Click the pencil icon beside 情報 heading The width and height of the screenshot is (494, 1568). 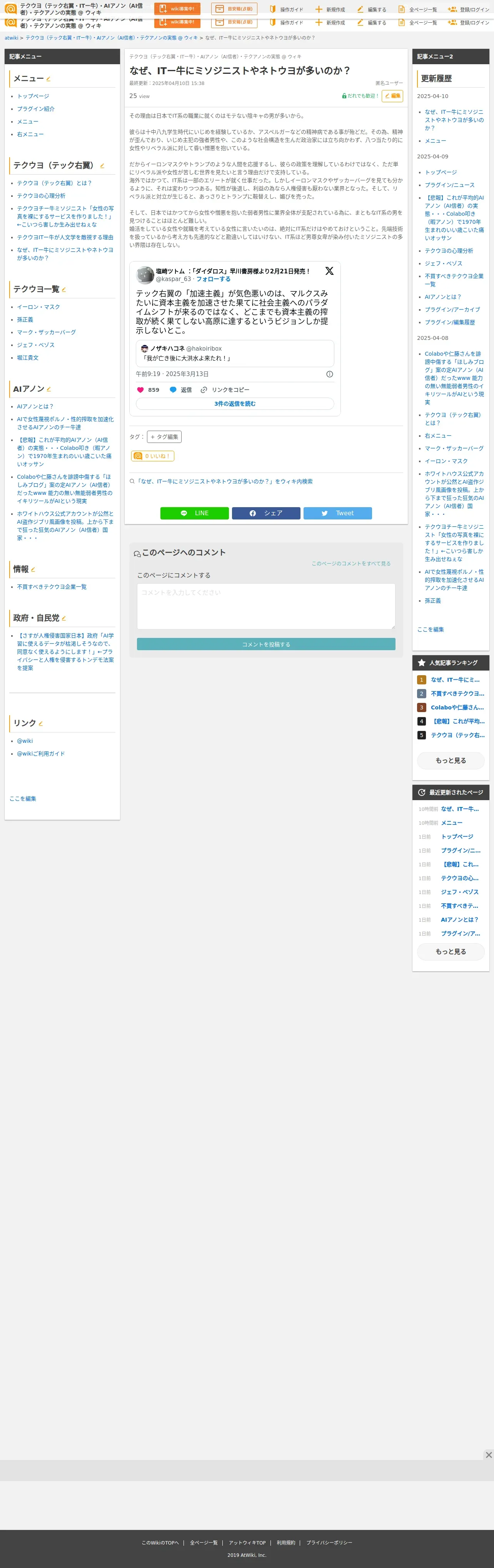[33, 570]
